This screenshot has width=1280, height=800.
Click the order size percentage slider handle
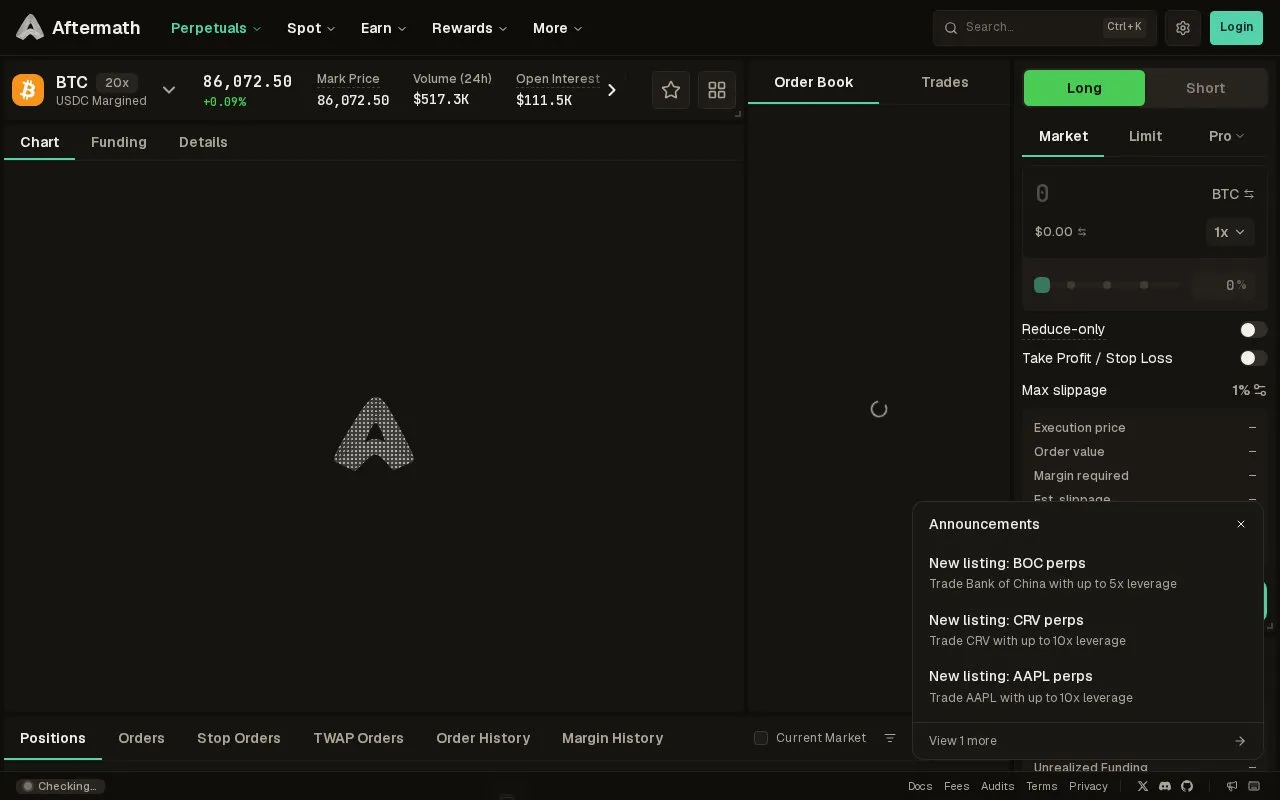[x=1042, y=285]
